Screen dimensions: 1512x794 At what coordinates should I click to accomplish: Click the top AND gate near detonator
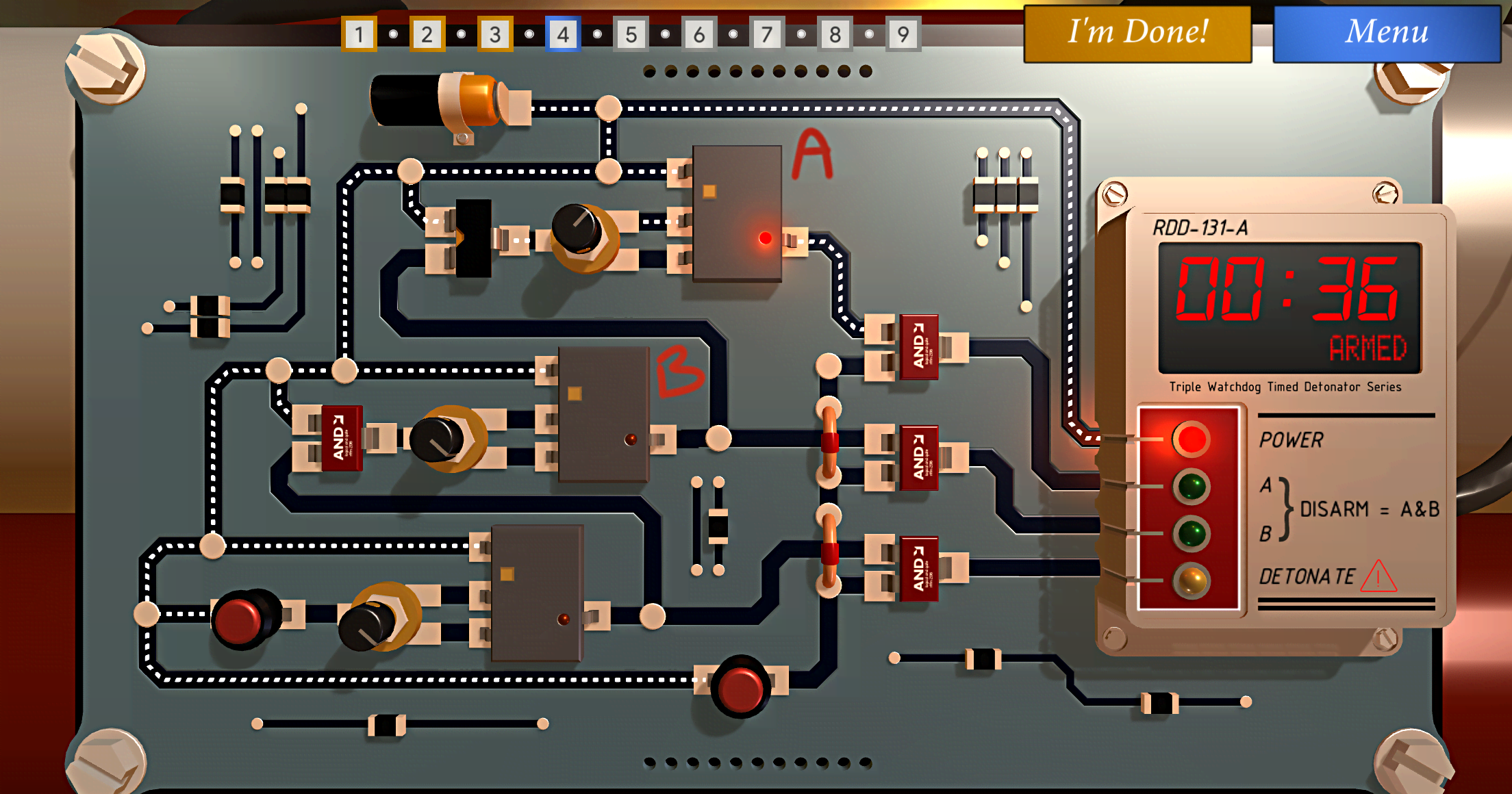(x=918, y=347)
